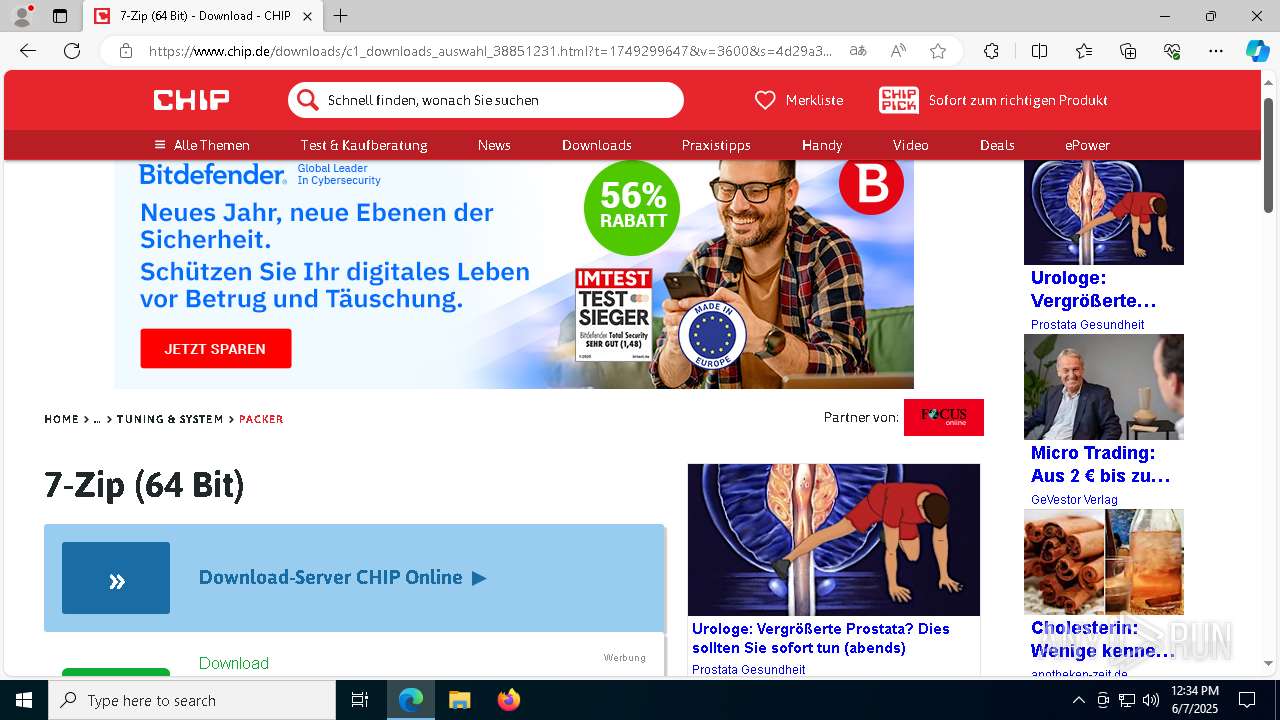Go to HOME breadcrumb
The image size is (1280, 720).
[61, 419]
